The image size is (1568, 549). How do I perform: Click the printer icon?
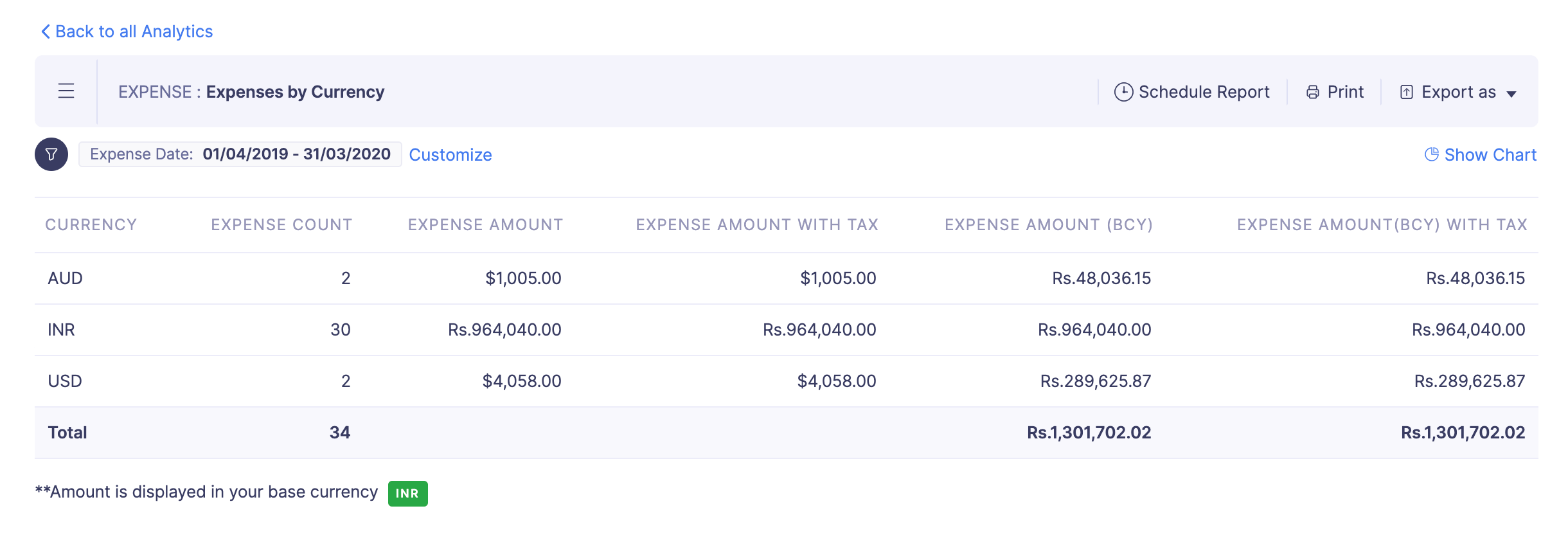coord(1312,93)
